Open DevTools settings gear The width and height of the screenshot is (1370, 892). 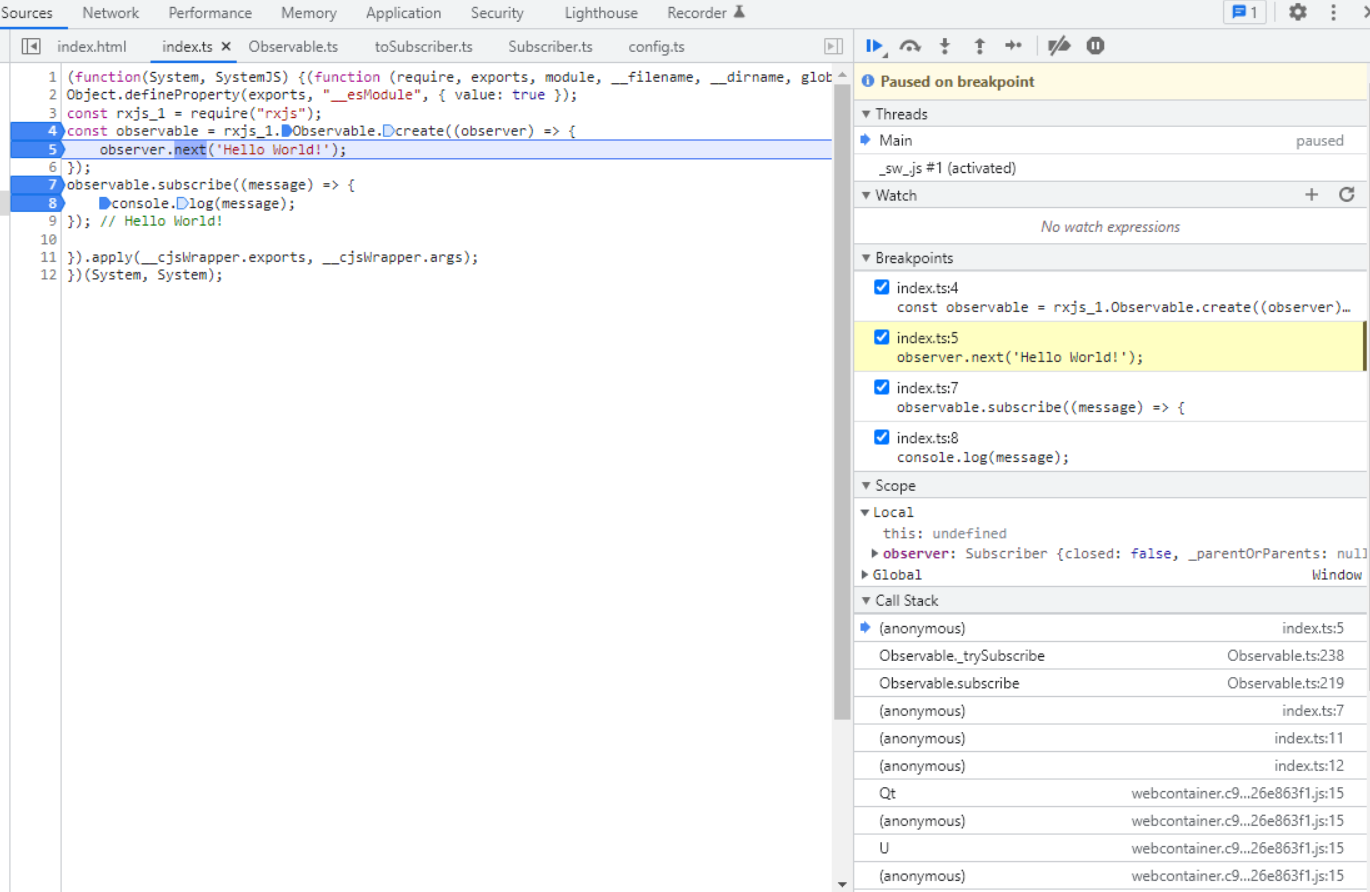[1297, 13]
